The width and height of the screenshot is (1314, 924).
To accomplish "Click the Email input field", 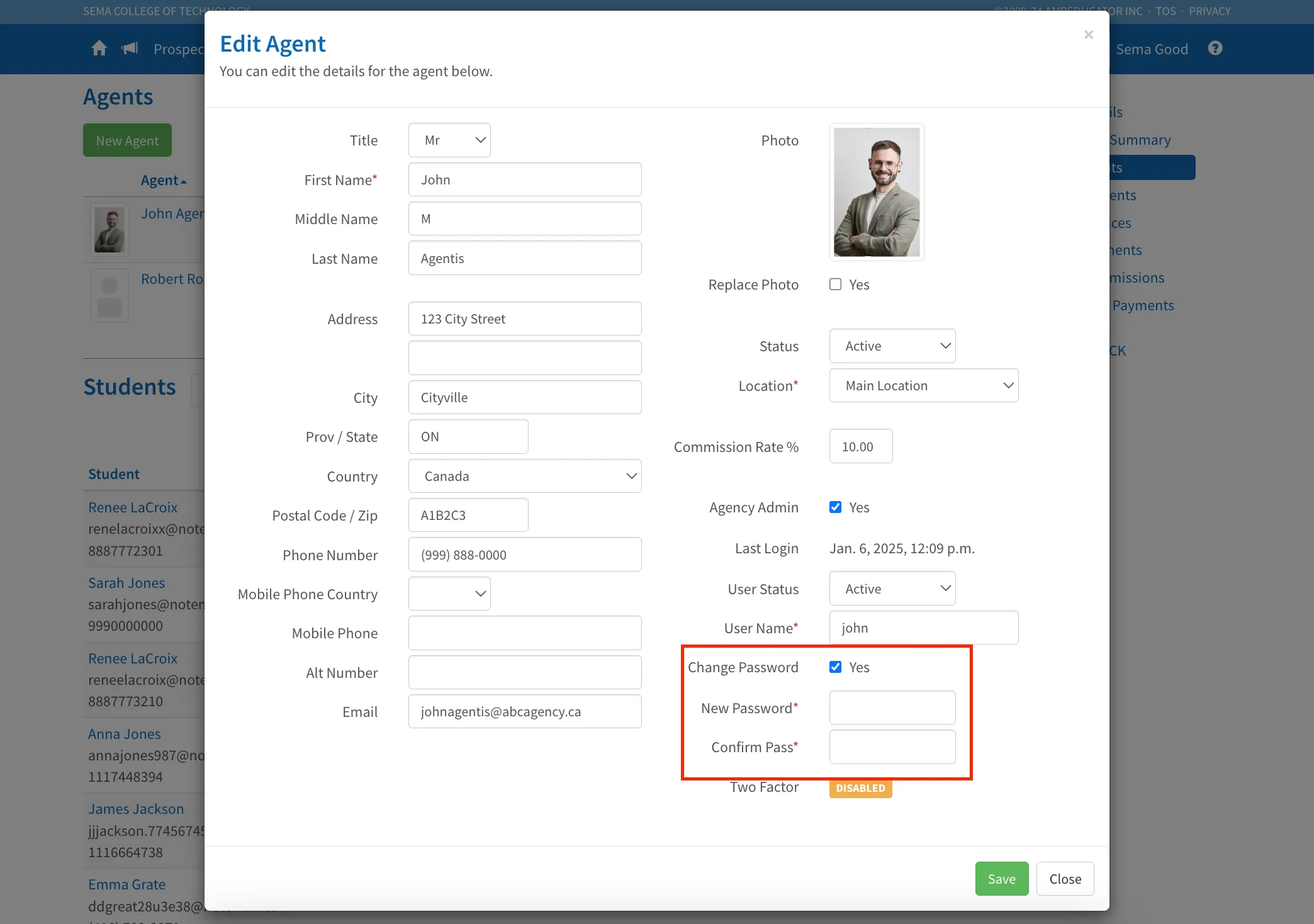I will click(525, 711).
